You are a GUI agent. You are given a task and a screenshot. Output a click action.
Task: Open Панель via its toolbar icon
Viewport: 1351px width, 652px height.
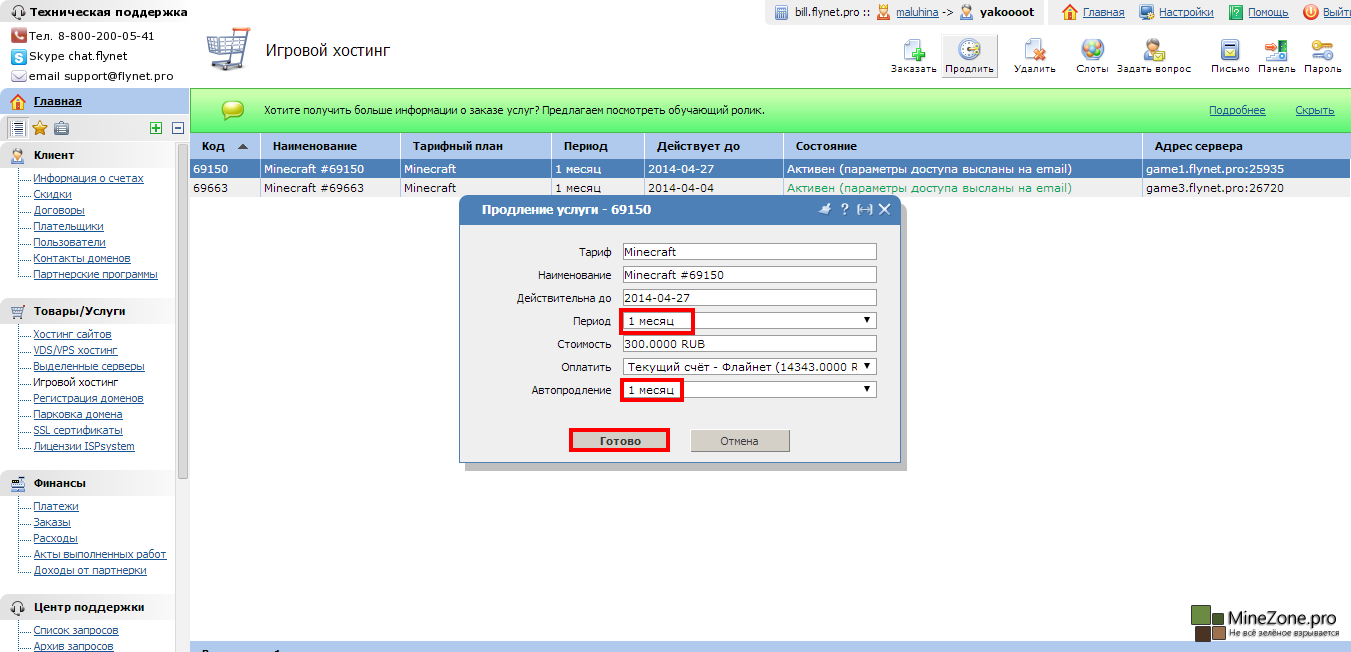coord(1276,51)
